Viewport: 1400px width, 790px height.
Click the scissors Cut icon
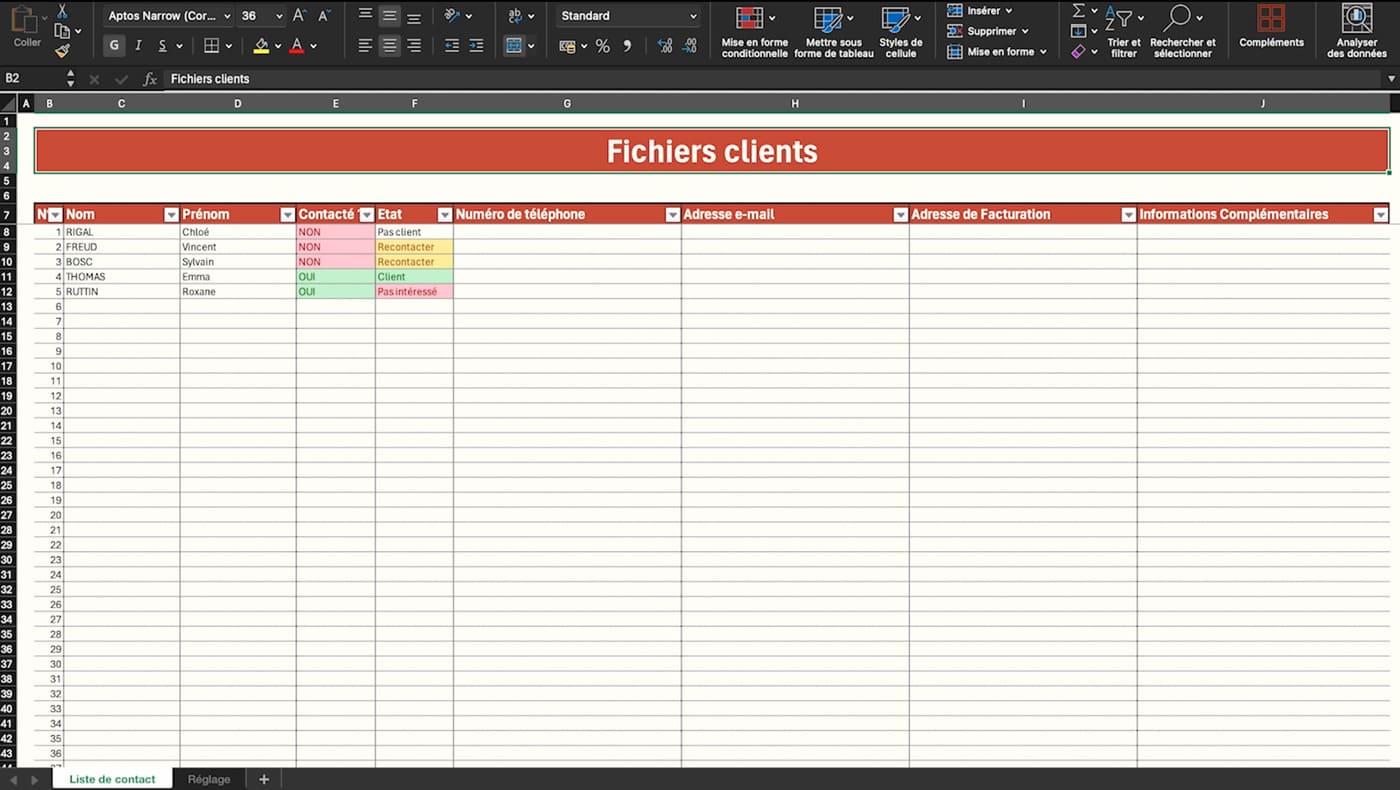point(62,11)
